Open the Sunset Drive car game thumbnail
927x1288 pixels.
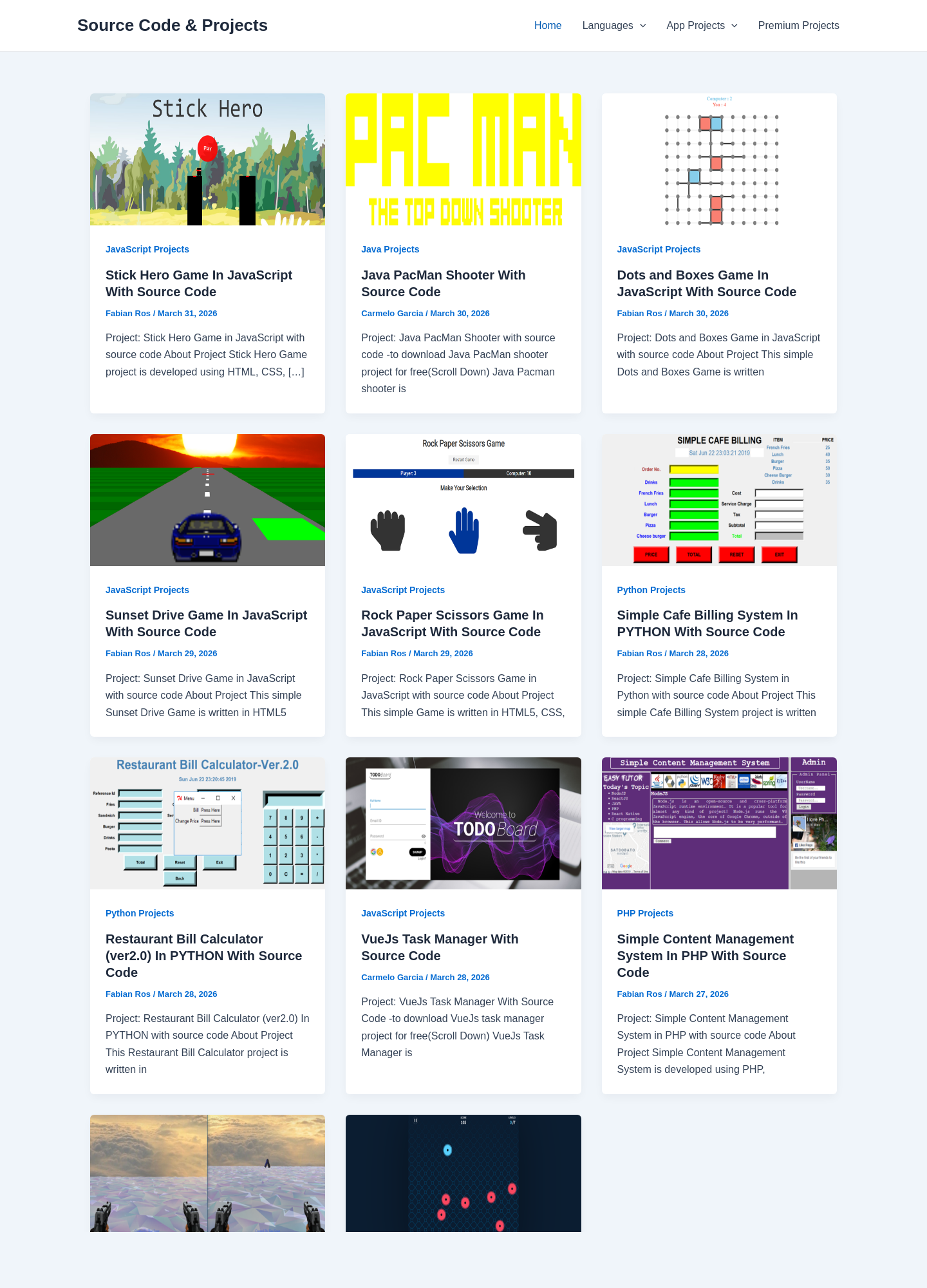point(207,500)
